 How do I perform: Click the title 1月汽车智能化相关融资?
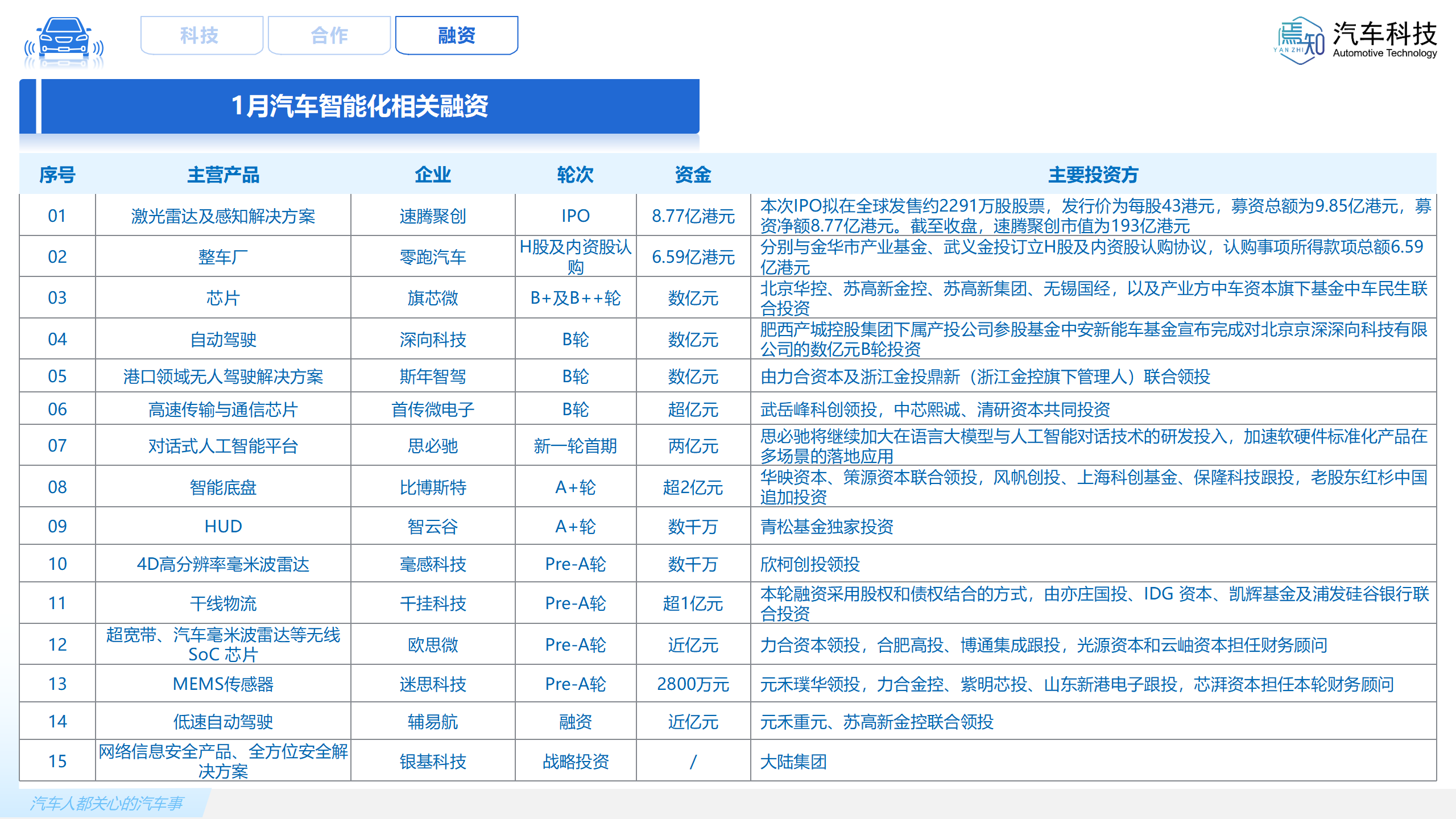[x=359, y=106]
